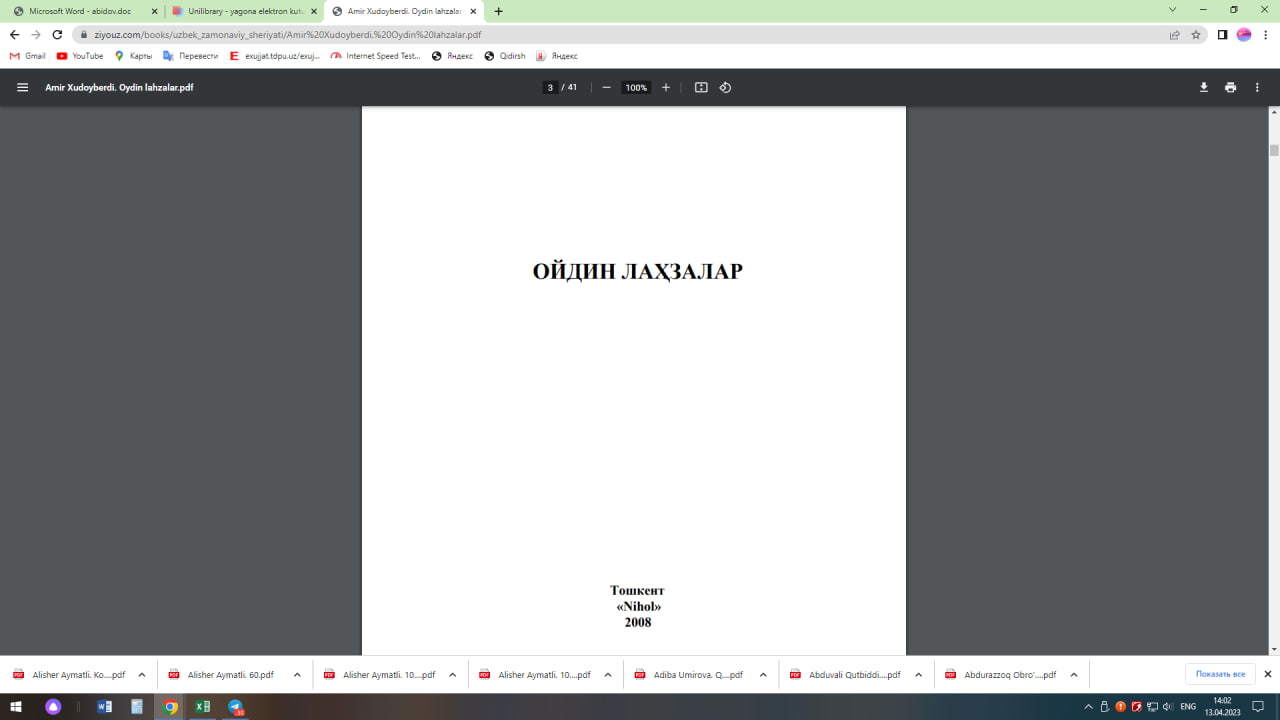Viewport: 1280px width, 720px height.
Task: Click the Fit to page icon
Action: (x=701, y=87)
